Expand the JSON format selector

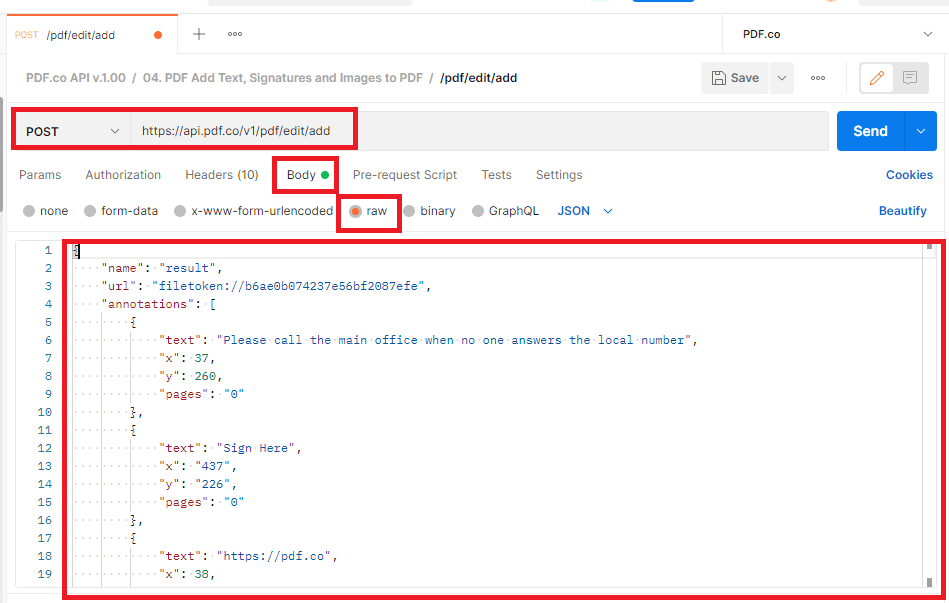click(584, 211)
